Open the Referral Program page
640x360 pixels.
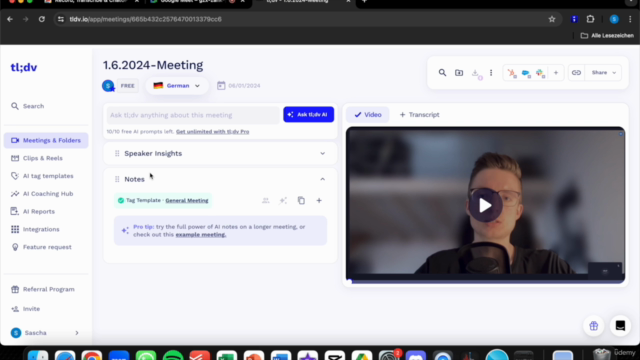click(43, 289)
